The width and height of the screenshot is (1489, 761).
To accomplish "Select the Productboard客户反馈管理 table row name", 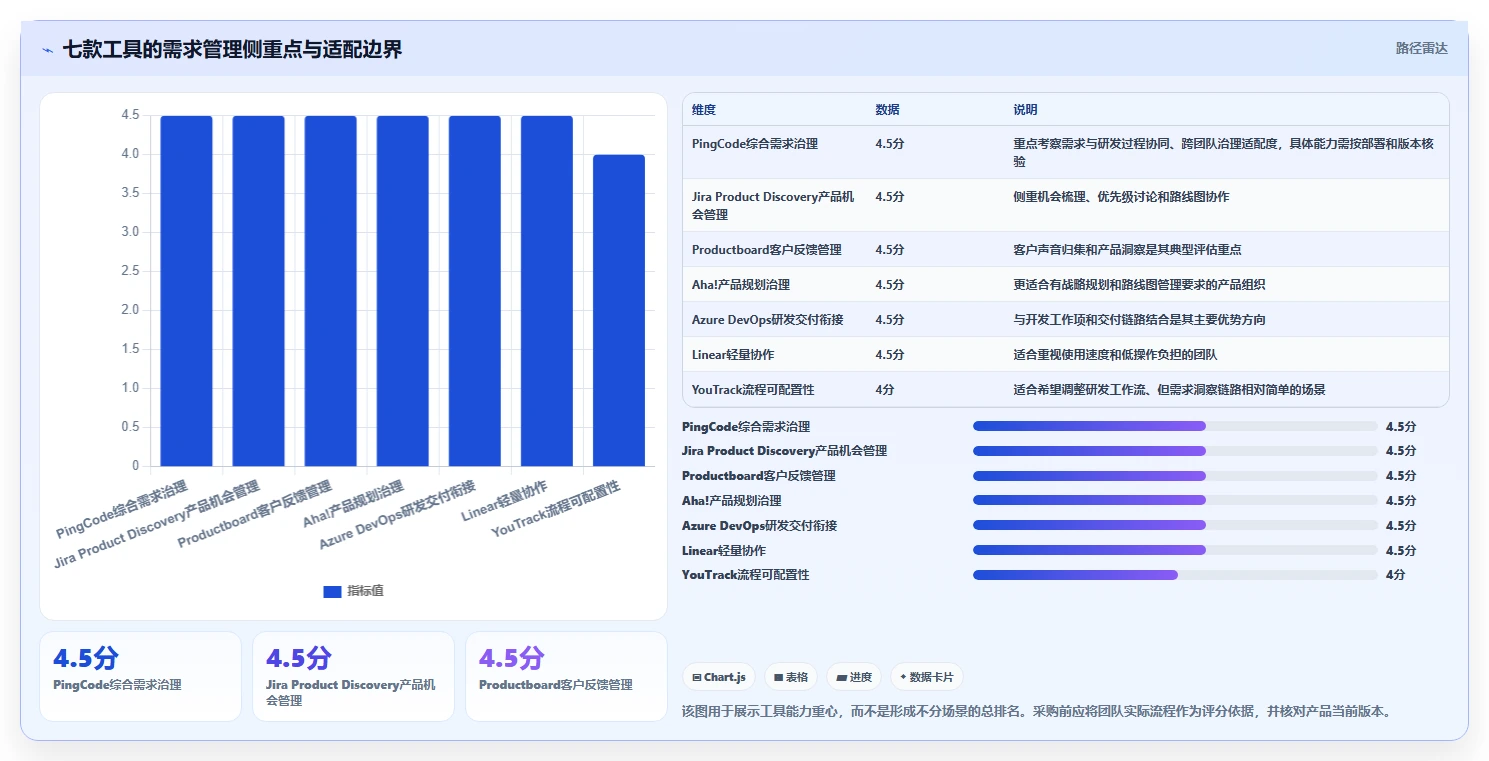I will point(767,250).
